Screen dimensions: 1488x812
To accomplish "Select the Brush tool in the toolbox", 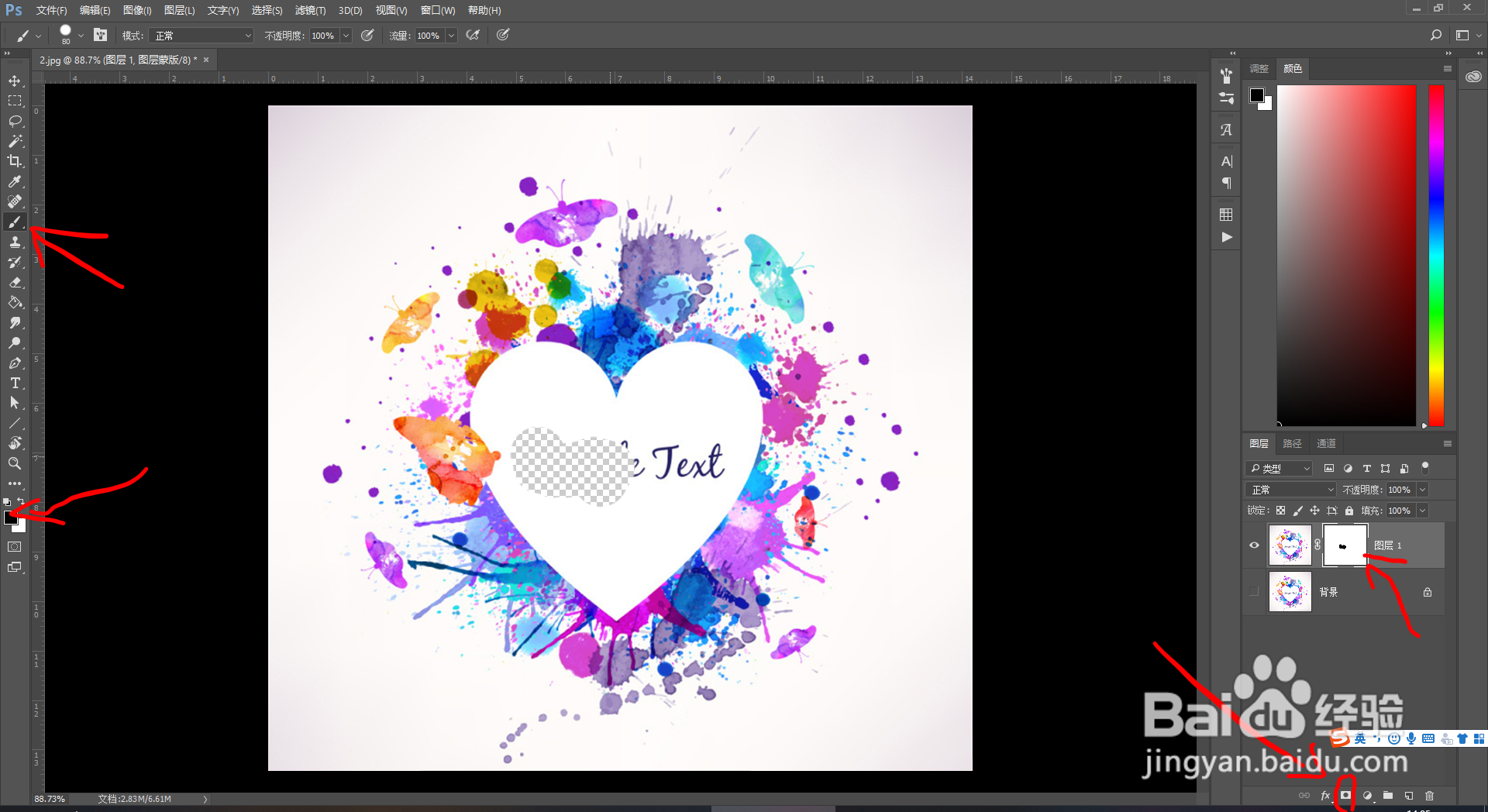I will click(x=15, y=222).
